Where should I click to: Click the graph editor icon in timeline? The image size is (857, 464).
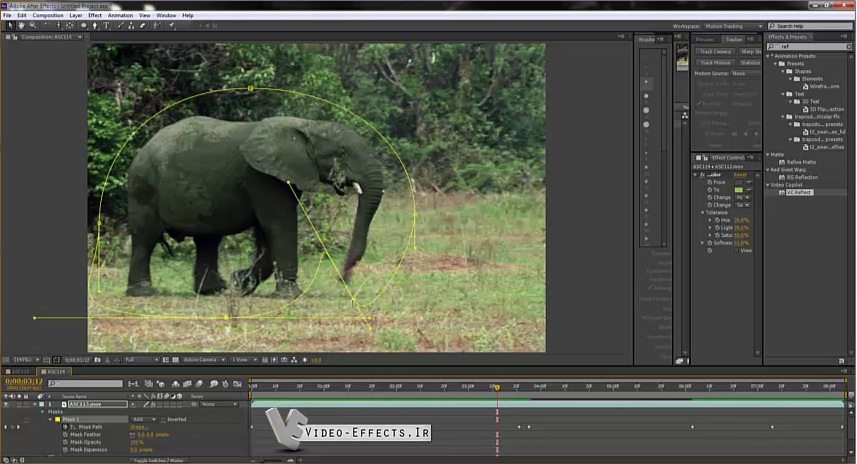click(x=237, y=384)
